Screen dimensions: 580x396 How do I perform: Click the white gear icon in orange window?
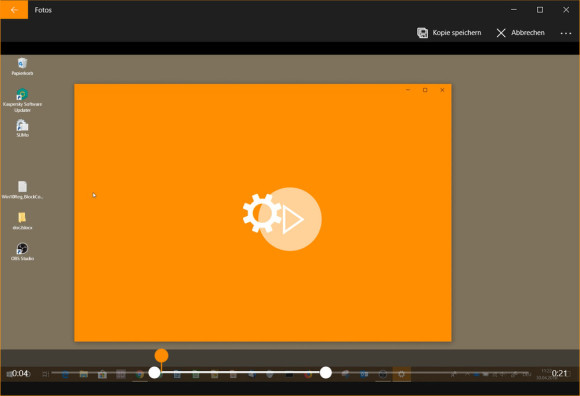click(x=262, y=213)
